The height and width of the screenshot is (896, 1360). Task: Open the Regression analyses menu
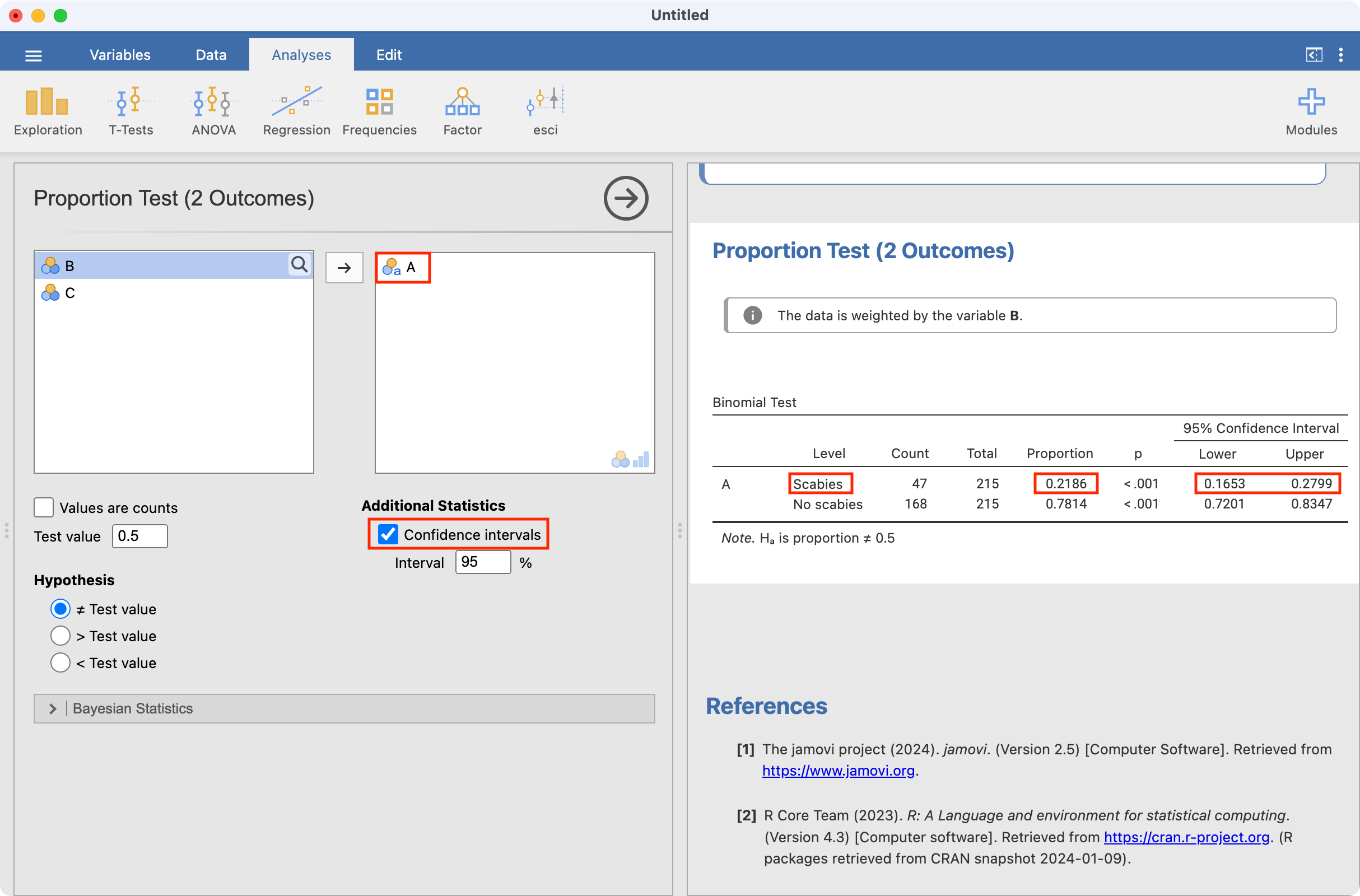296,111
